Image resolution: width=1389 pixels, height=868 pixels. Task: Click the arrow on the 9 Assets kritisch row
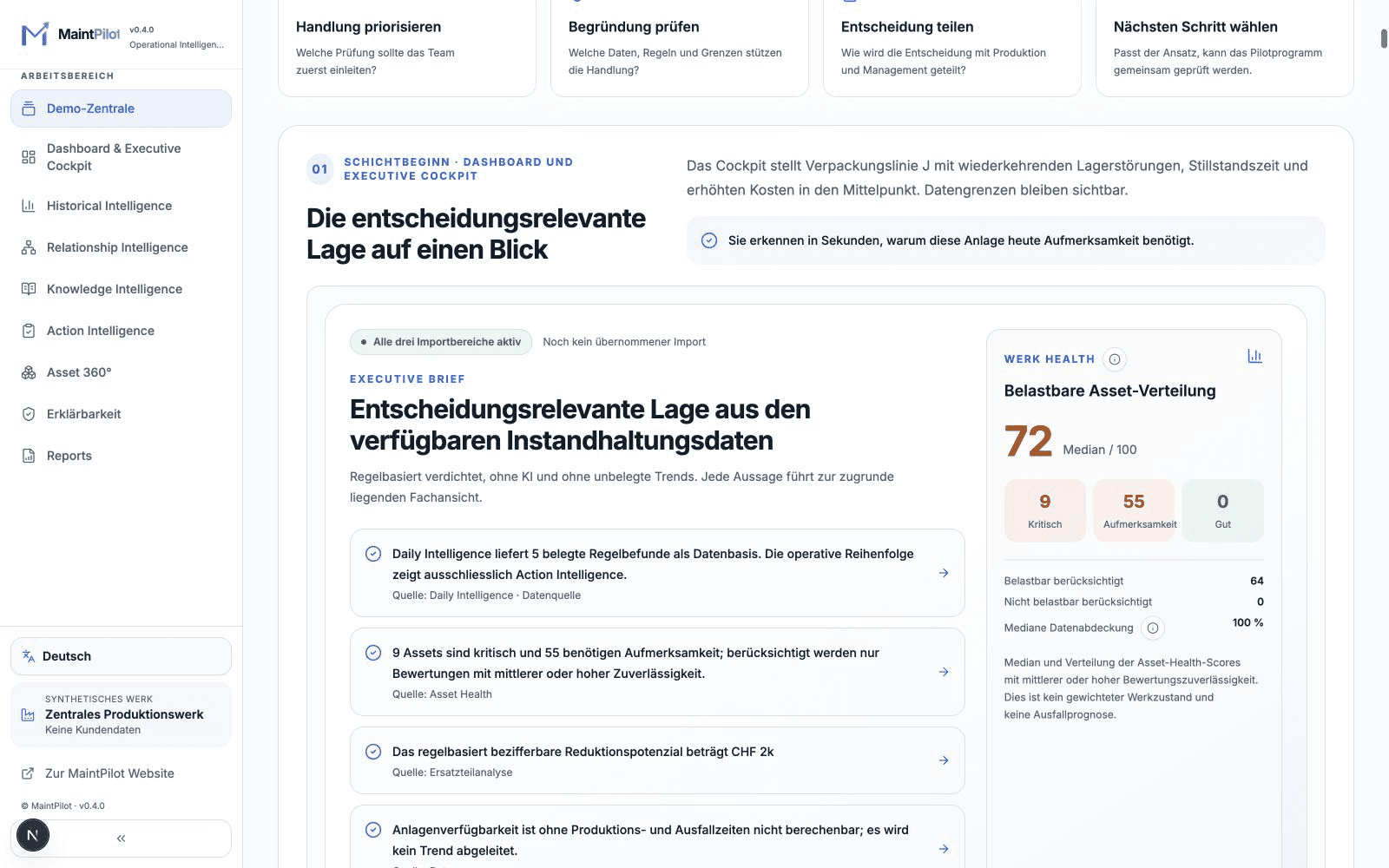click(944, 672)
